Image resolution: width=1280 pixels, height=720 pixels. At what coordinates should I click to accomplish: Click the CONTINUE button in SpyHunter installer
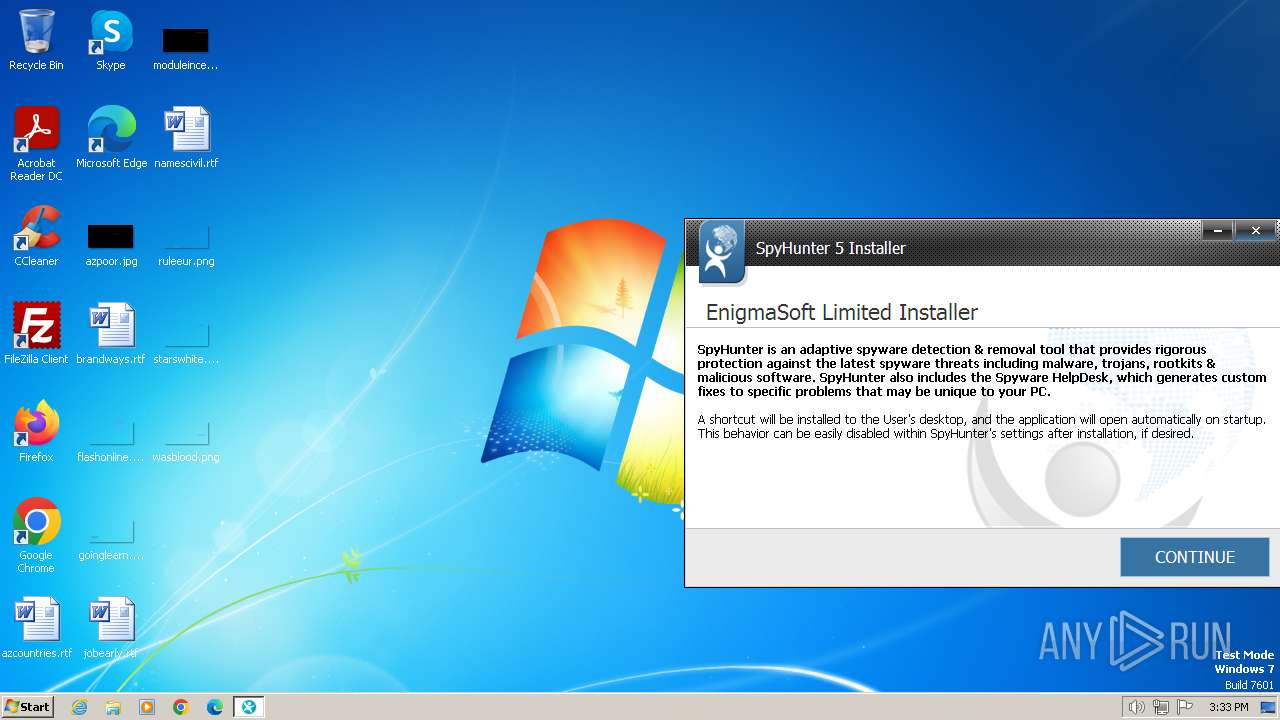1194,557
